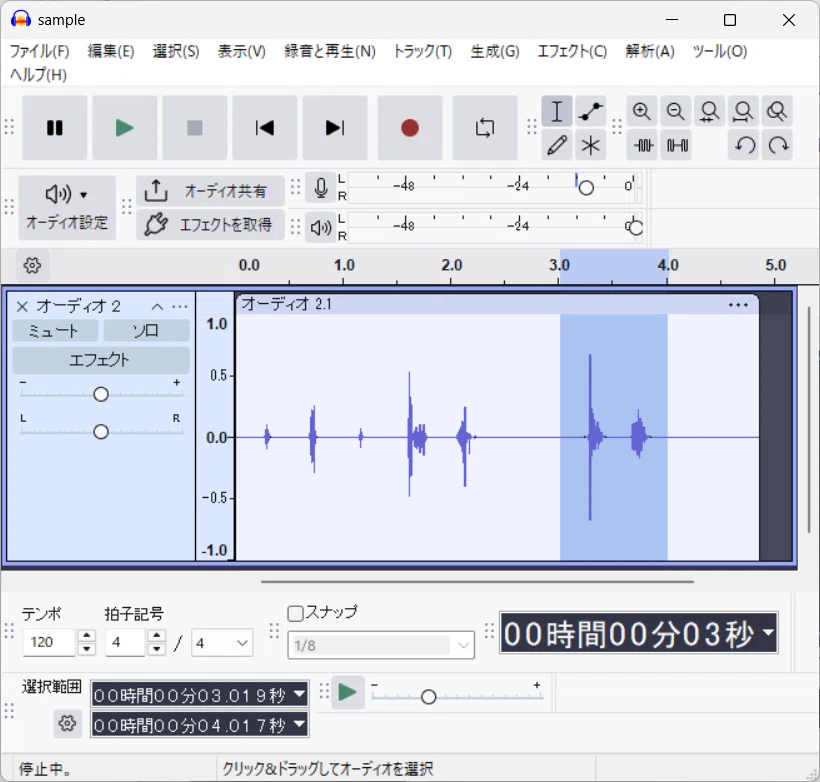Enable the スナップ snap checkbox

295,613
